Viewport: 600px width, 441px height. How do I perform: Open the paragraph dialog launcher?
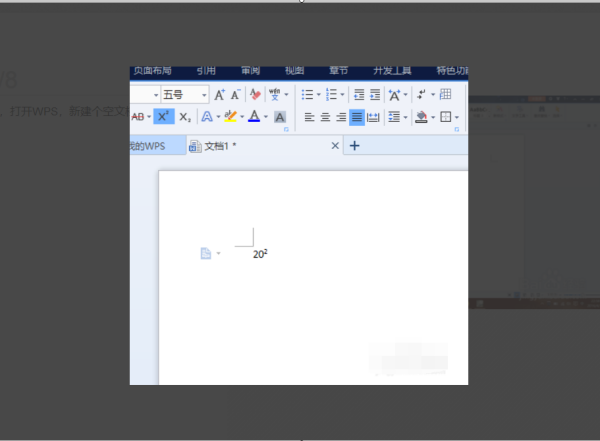coord(457,129)
